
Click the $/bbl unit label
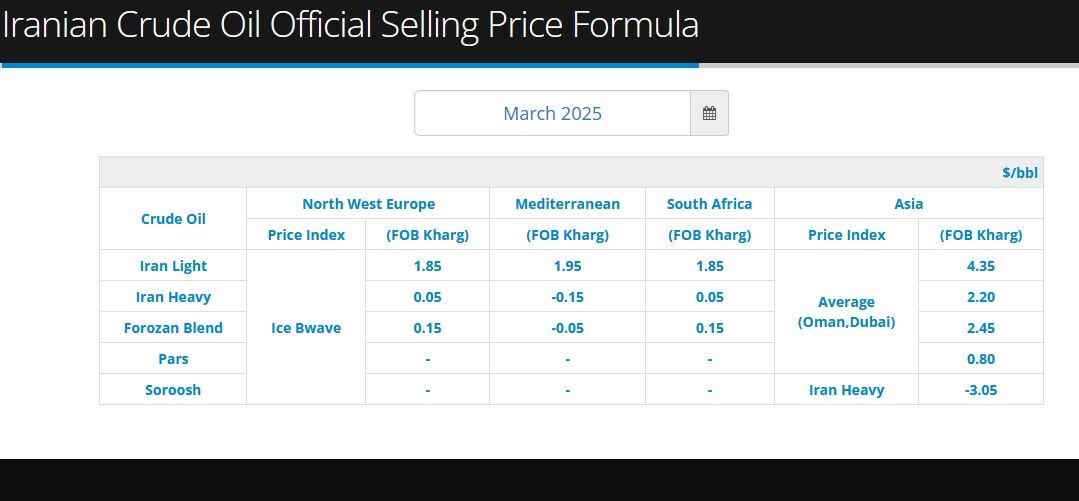pos(1020,172)
